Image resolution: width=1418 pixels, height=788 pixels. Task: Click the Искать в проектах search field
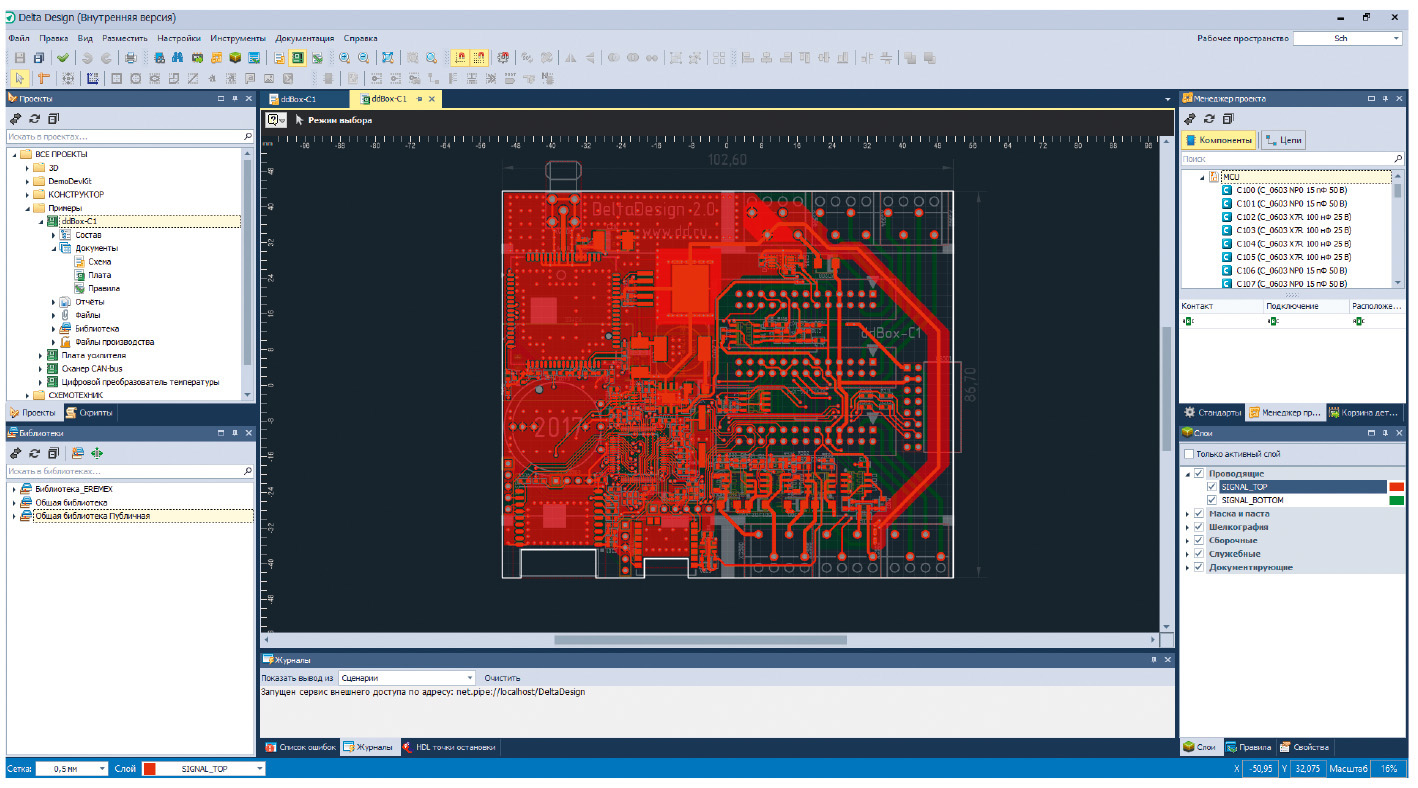[130, 136]
